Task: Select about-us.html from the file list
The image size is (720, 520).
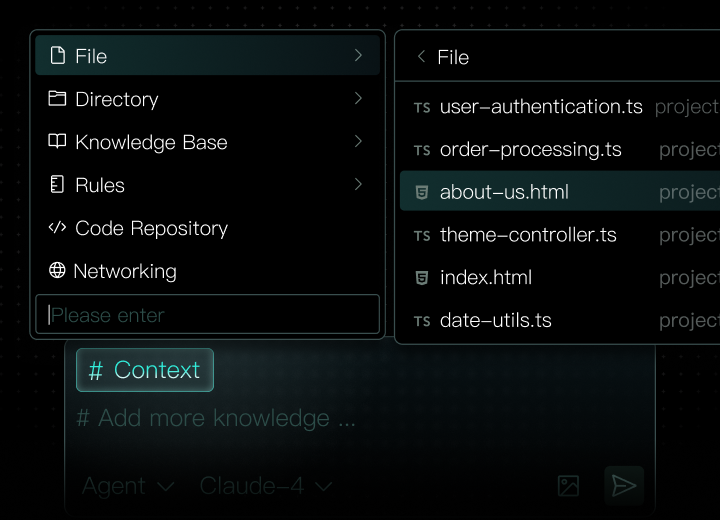Action: [x=504, y=192]
